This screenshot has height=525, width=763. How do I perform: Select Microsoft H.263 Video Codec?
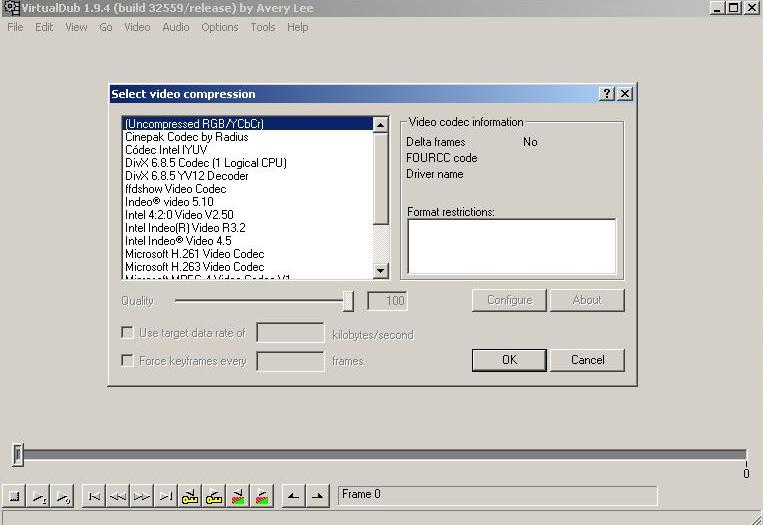248,267
